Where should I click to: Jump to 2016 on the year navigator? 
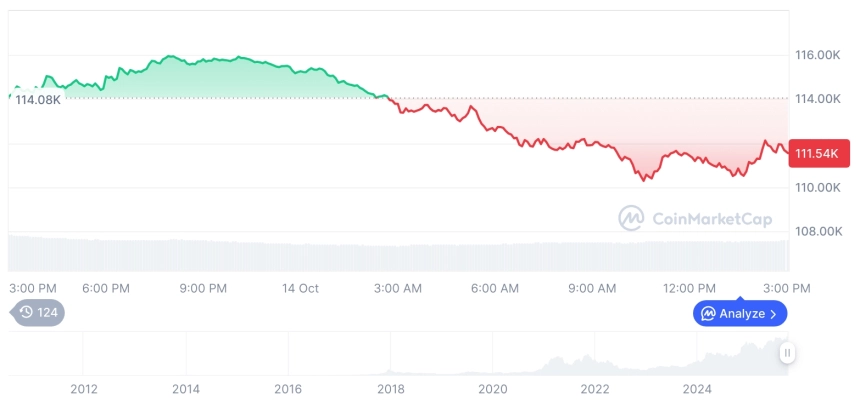(x=288, y=388)
